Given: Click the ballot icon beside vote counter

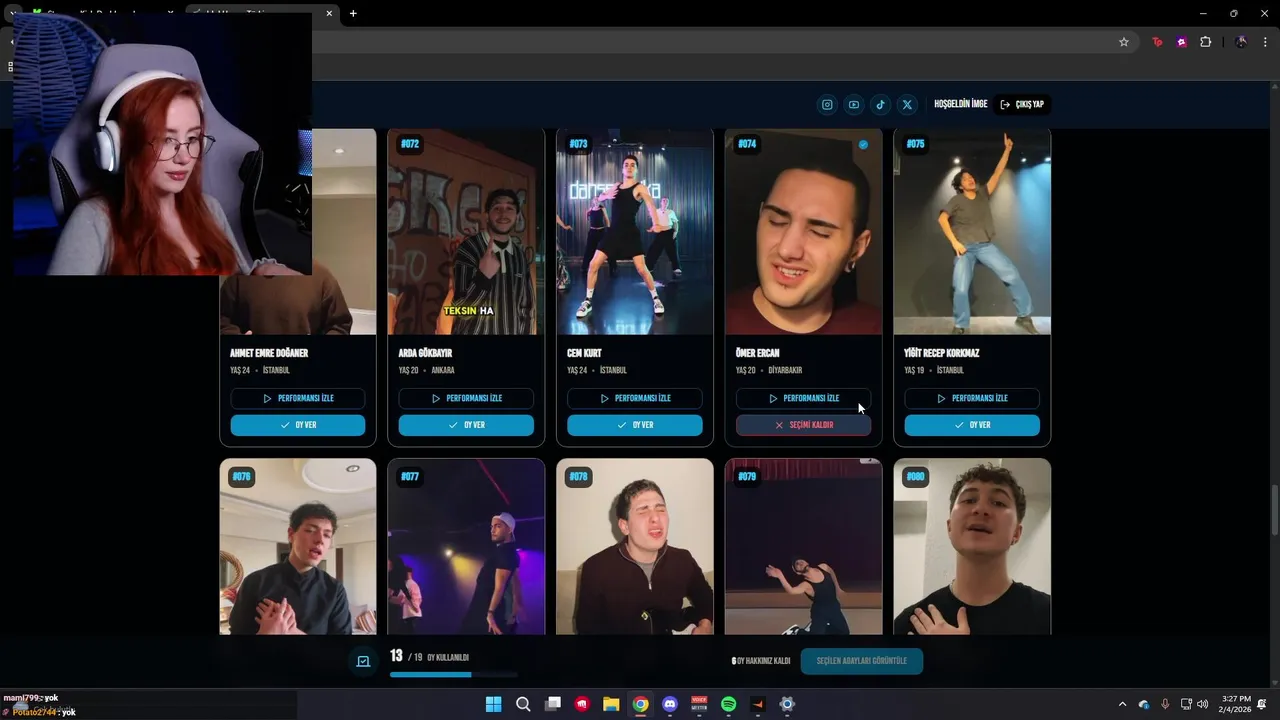Looking at the screenshot, I should (x=363, y=661).
